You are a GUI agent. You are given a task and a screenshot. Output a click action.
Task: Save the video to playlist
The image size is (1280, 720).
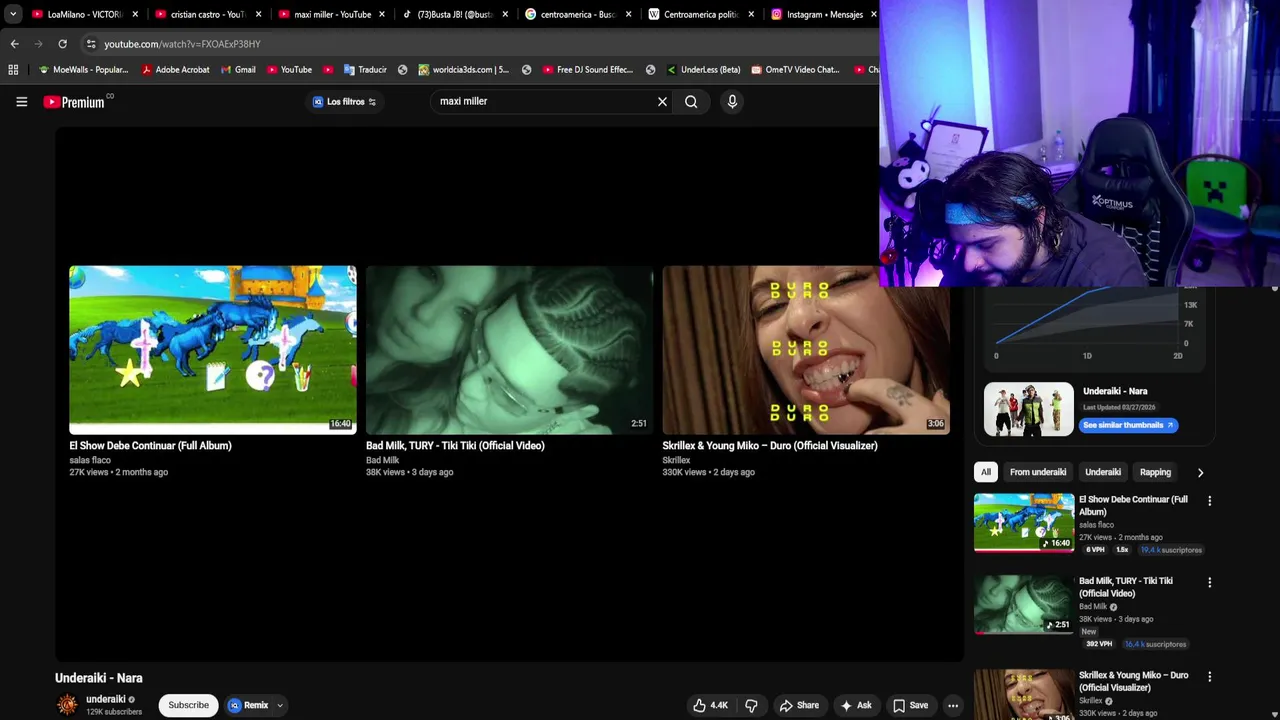[910, 705]
